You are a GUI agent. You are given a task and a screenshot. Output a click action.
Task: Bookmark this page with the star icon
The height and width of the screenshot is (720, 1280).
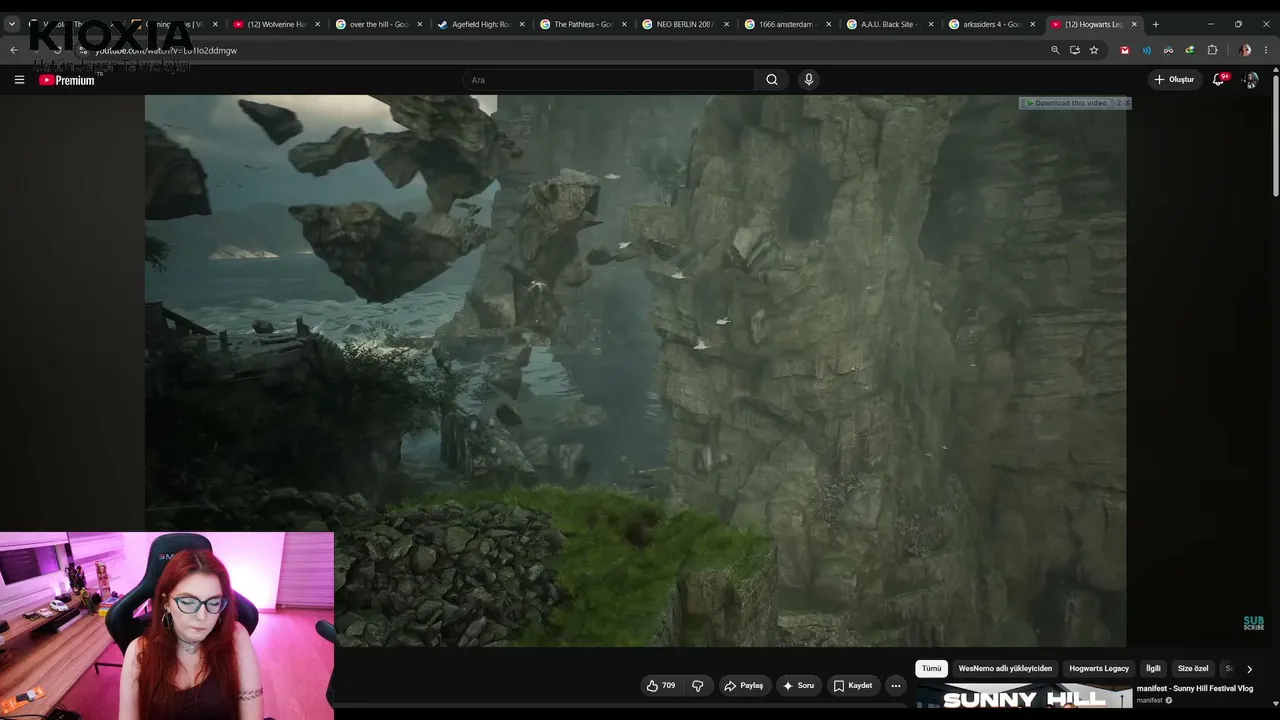tap(1094, 50)
